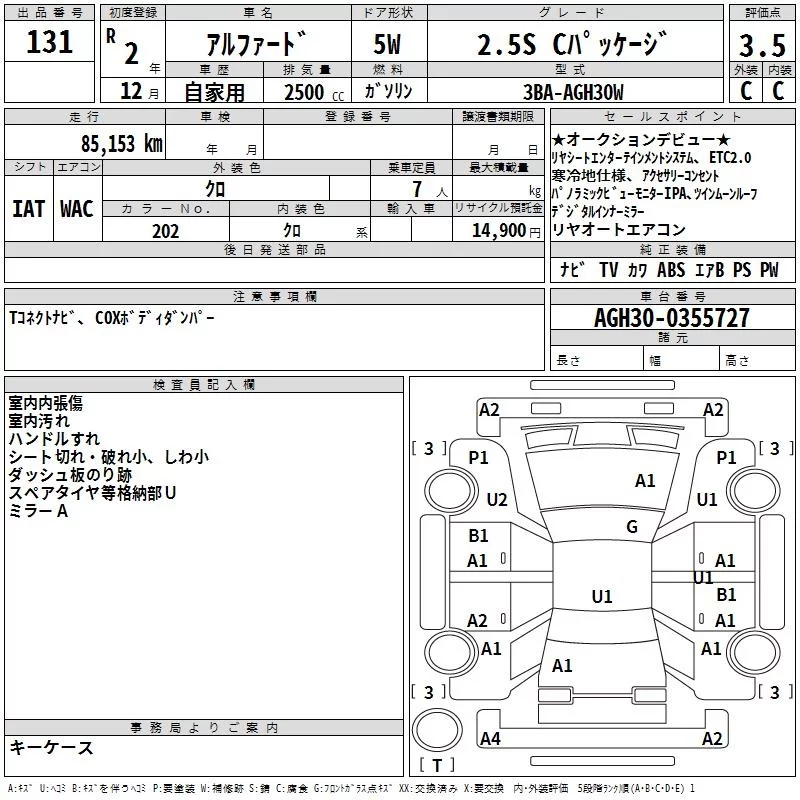800x800 pixels.
Task: Click inspector note ハンドルすれ
Action: click(x=54, y=439)
